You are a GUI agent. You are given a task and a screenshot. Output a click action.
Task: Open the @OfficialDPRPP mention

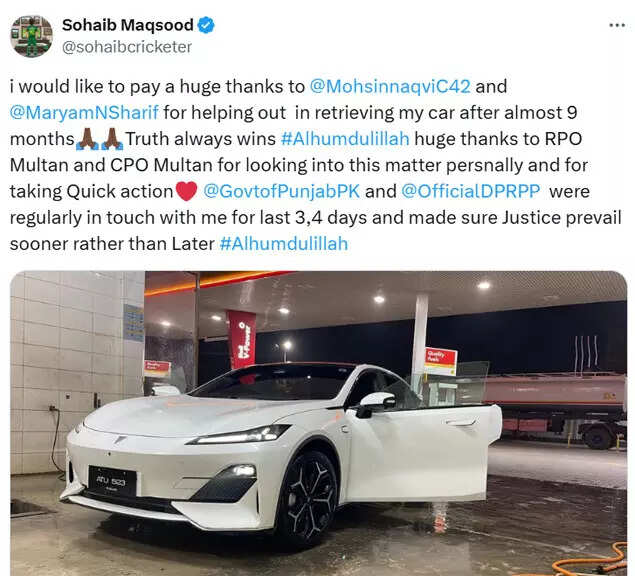pyautogui.click(x=471, y=192)
